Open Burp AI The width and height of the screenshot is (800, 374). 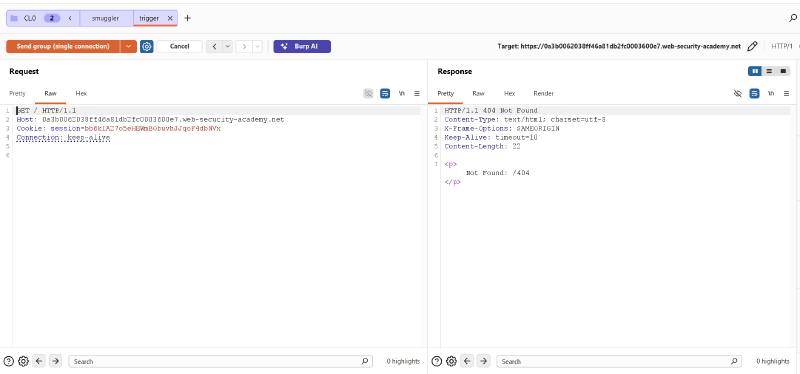tap(302, 46)
